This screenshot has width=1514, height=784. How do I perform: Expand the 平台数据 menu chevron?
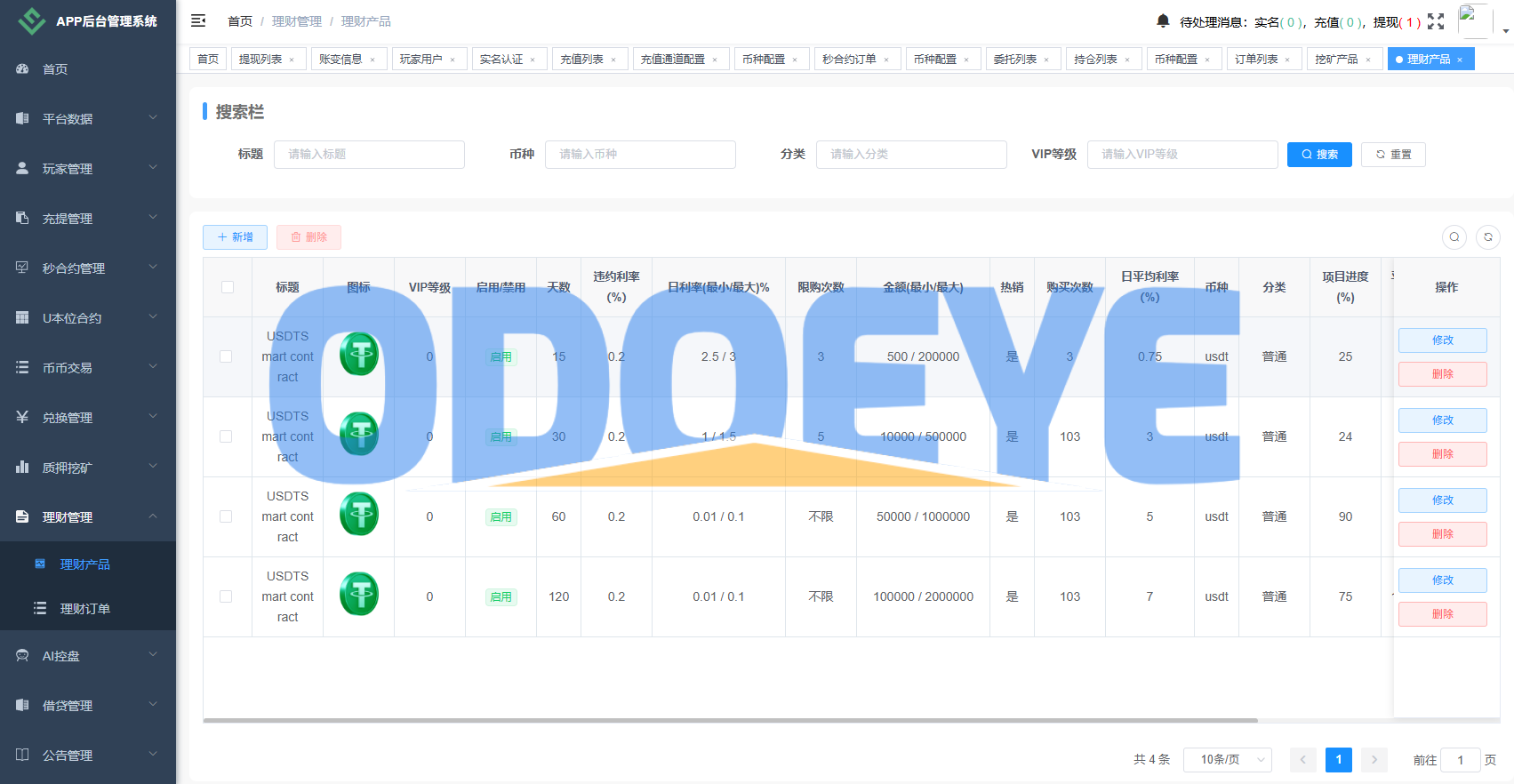[x=153, y=117]
